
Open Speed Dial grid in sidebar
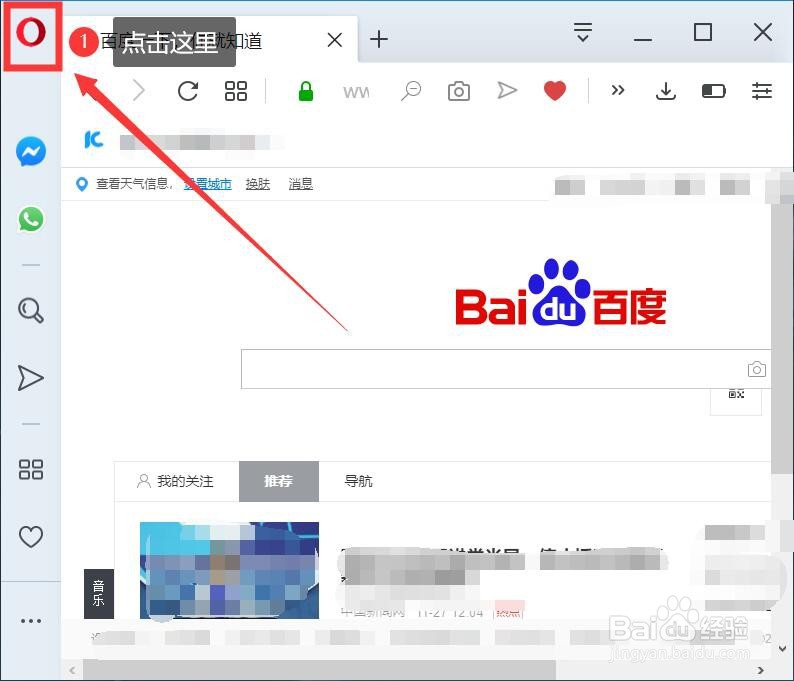tap(31, 469)
